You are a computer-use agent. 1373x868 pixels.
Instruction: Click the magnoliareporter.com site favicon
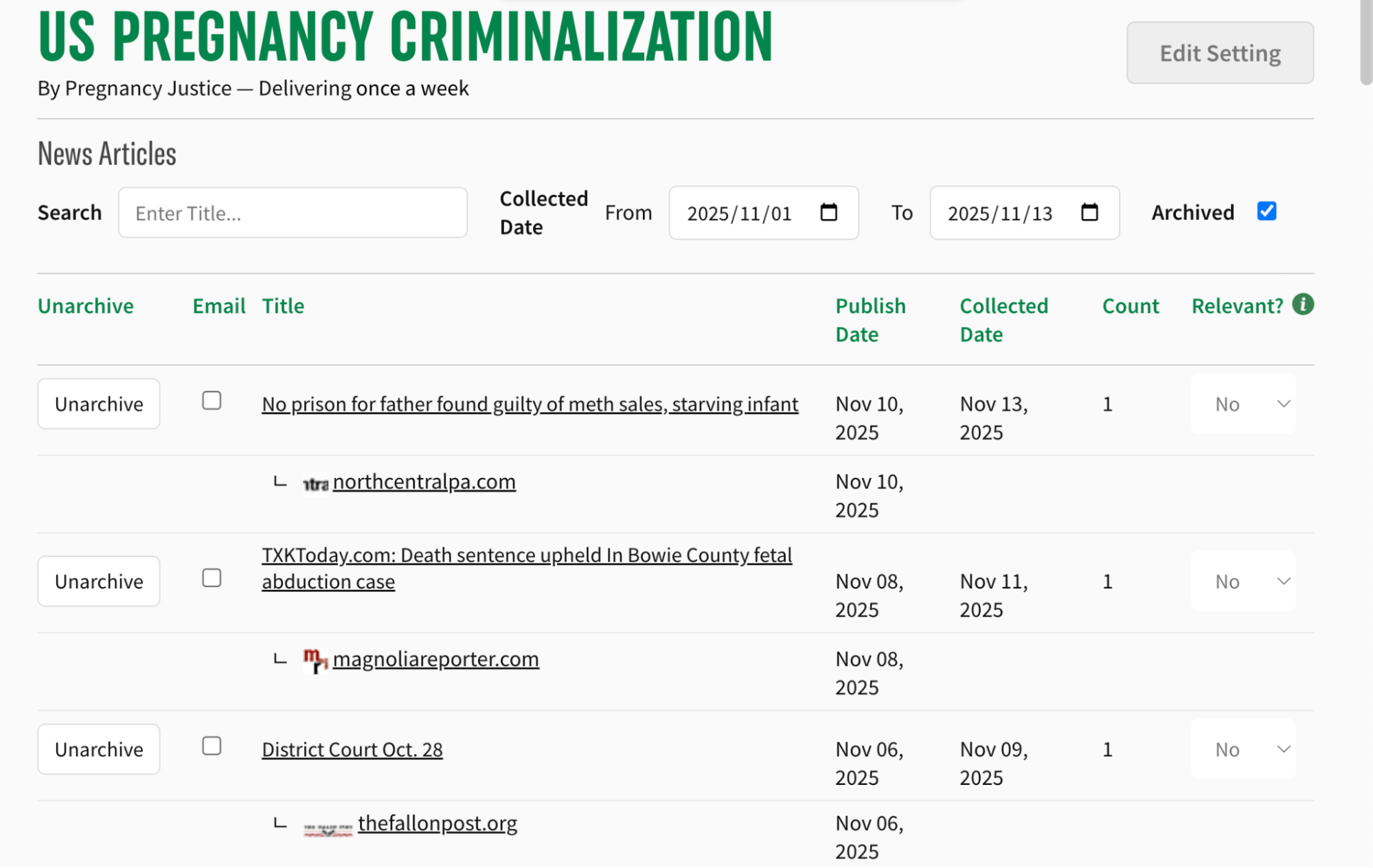pos(315,659)
